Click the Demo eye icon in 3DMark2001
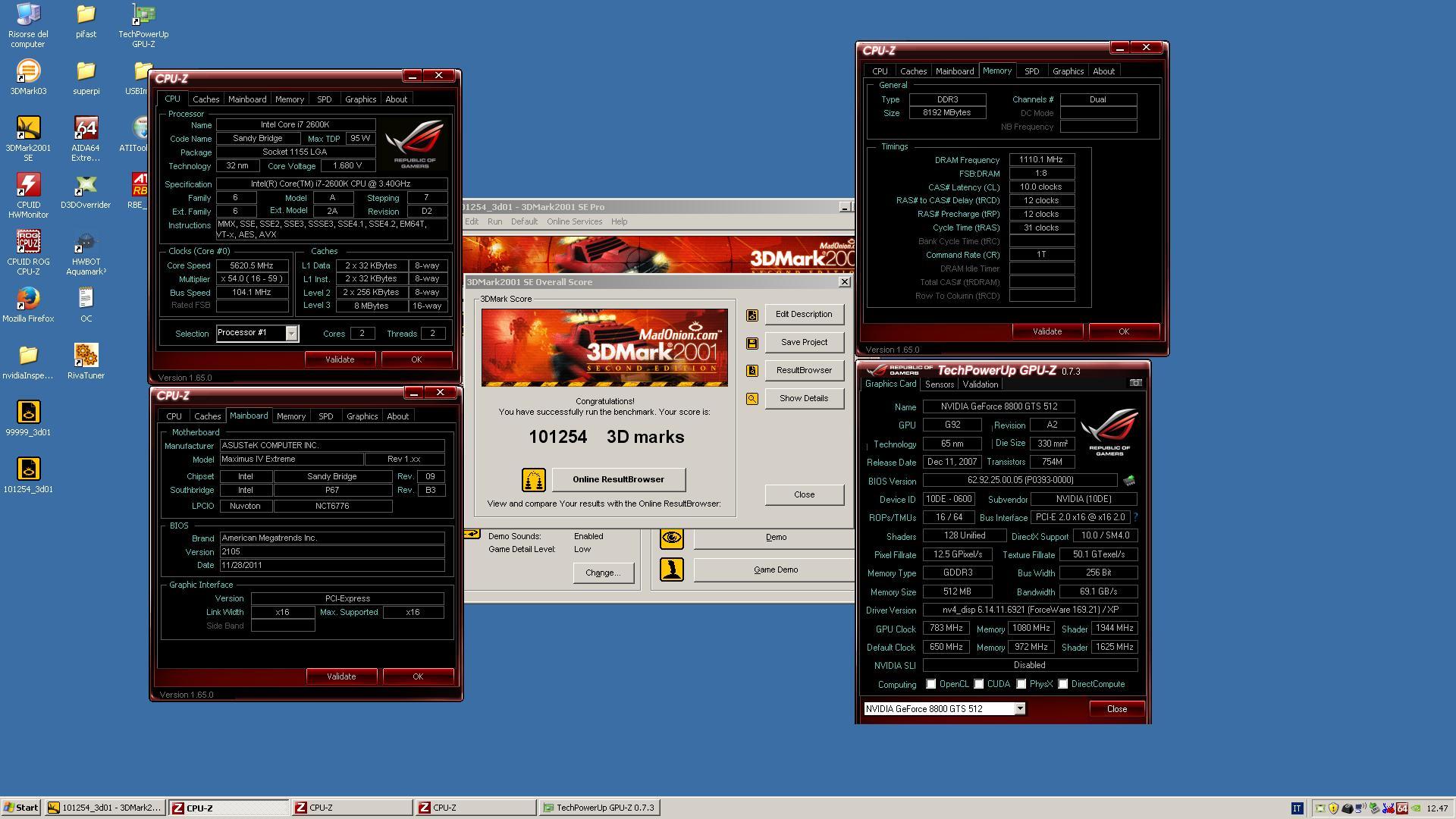1456x819 pixels. pyautogui.click(x=671, y=538)
